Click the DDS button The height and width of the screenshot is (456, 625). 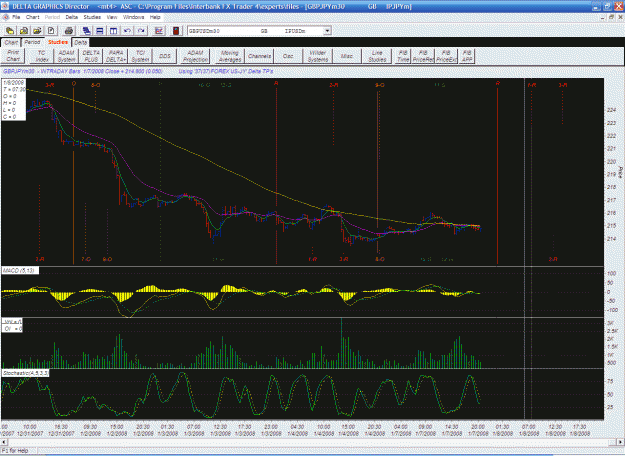point(165,56)
